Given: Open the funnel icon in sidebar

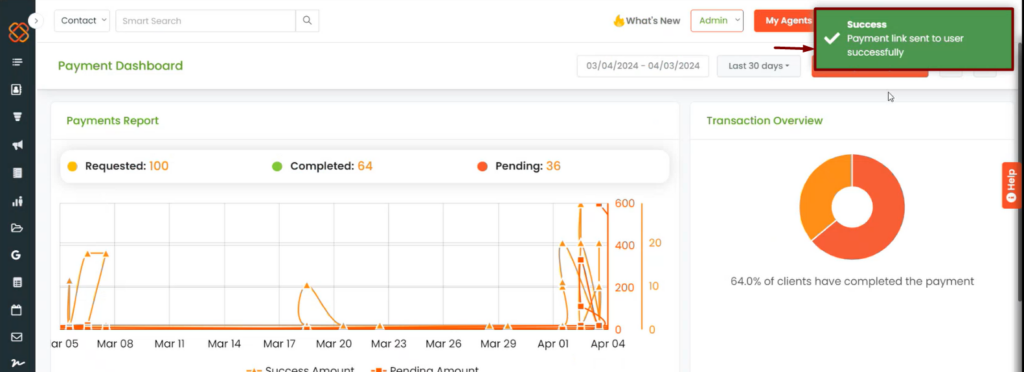Looking at the screenshot, I should click(x=18, y=117).
